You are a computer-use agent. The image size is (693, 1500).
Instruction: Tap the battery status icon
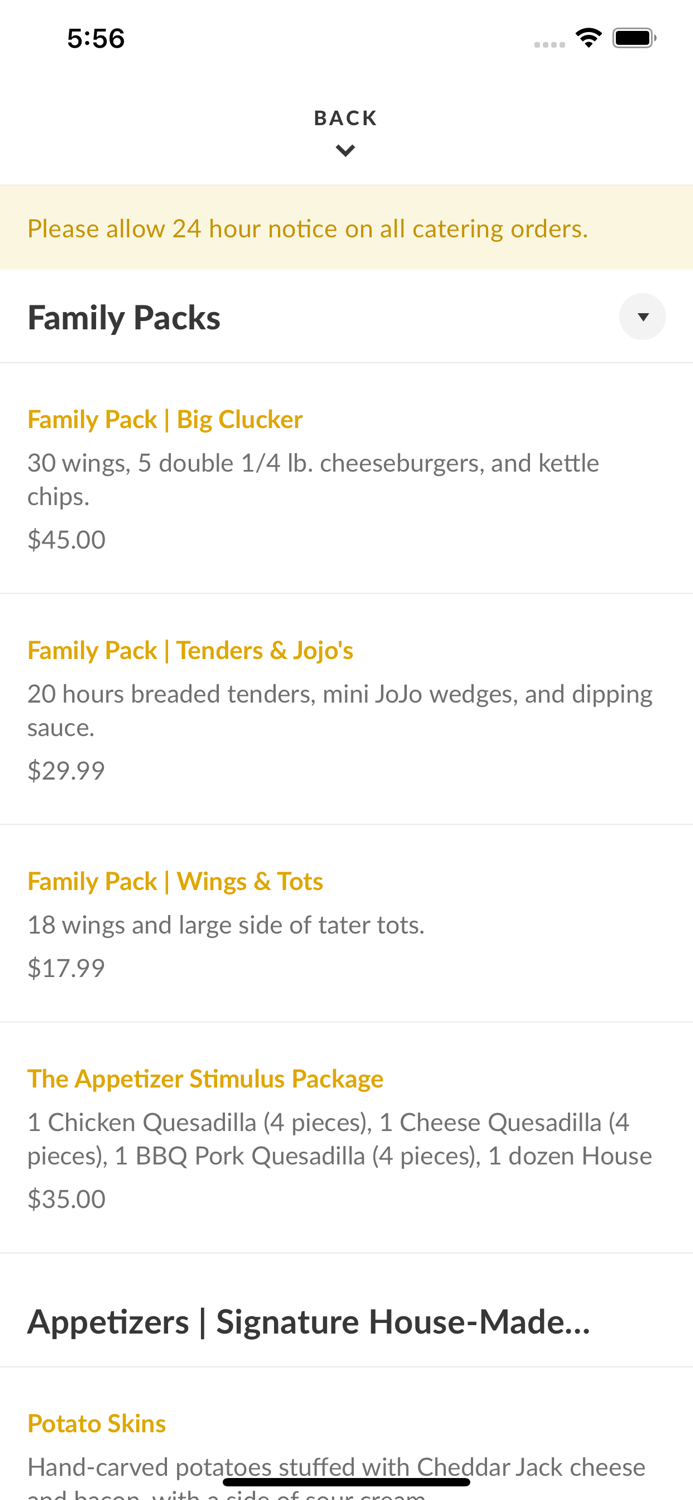(634, 38)
